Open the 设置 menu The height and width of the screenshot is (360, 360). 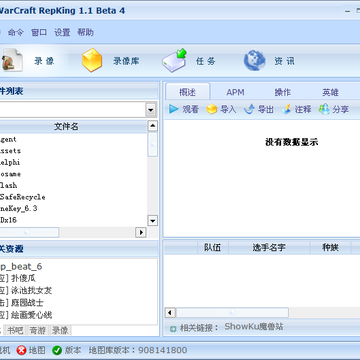62,32
